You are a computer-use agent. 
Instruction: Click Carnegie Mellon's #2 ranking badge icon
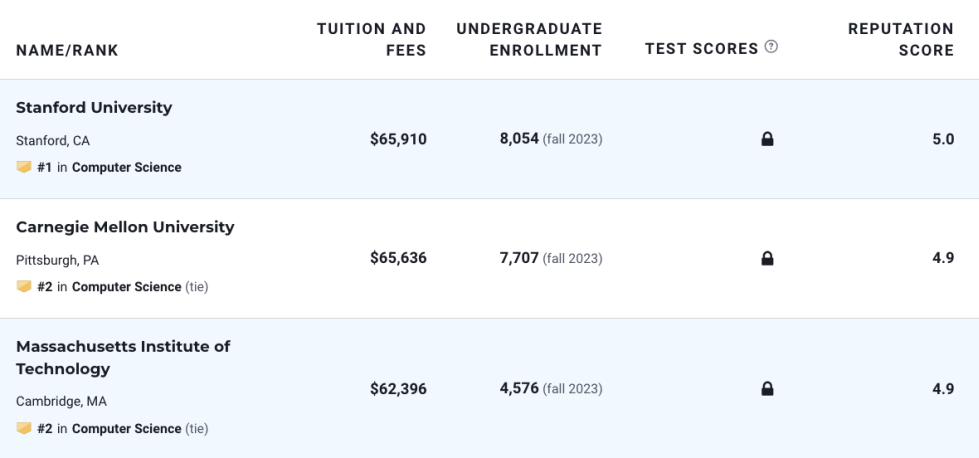(x=24, y=287)
